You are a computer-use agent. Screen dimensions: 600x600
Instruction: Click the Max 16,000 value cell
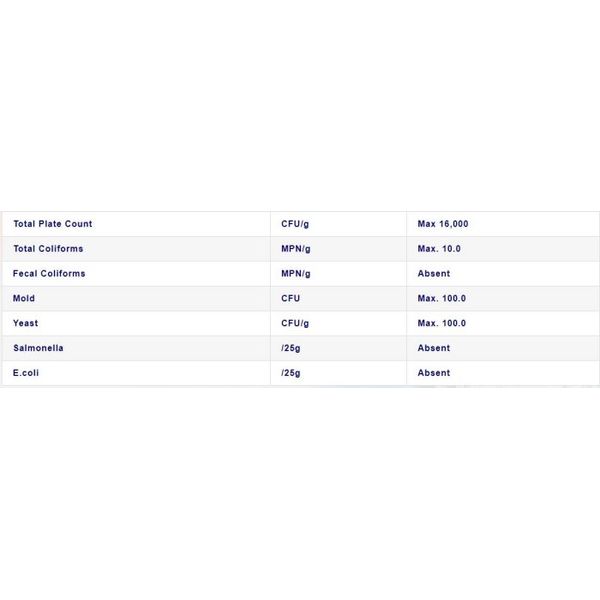point(443,224)
